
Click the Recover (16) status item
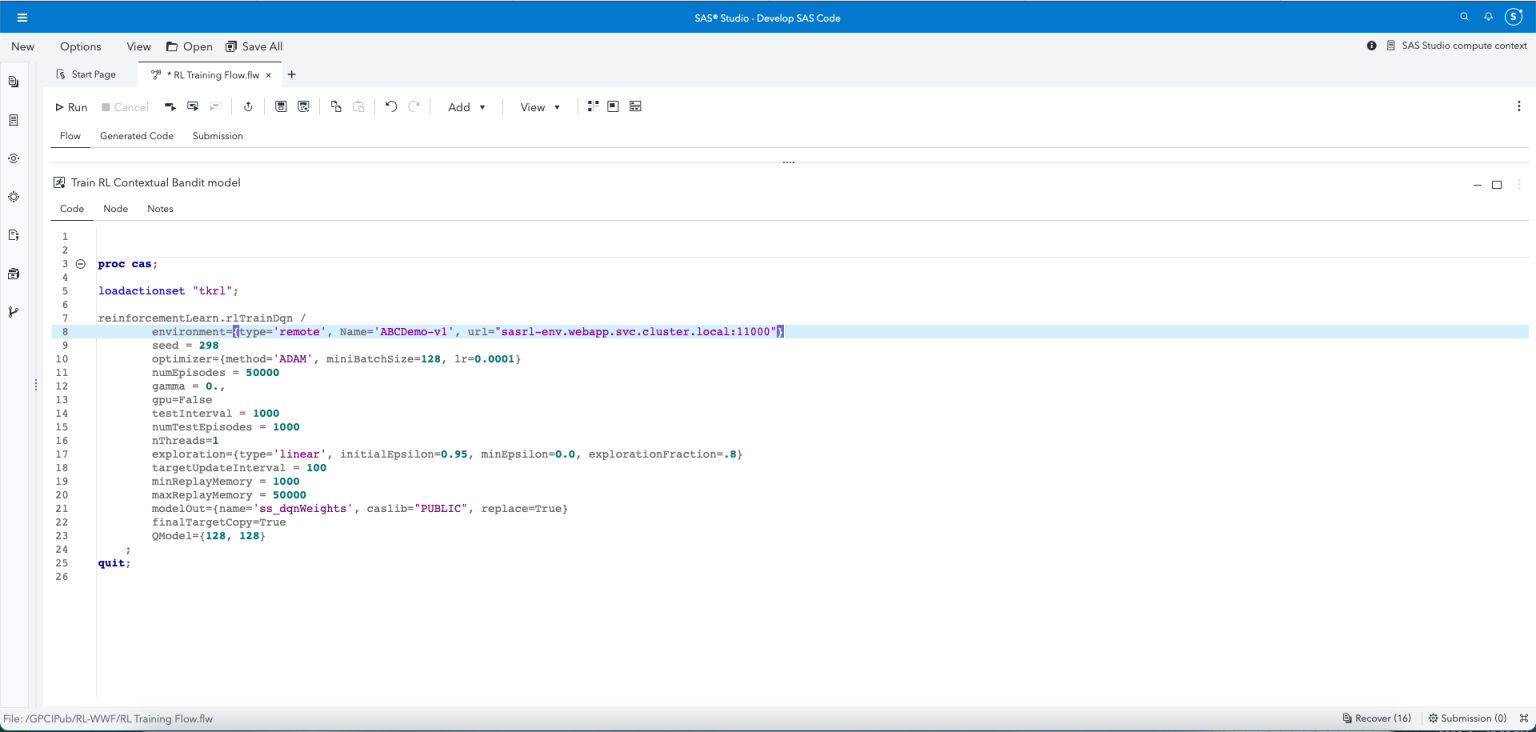(x=1377, y=718)
